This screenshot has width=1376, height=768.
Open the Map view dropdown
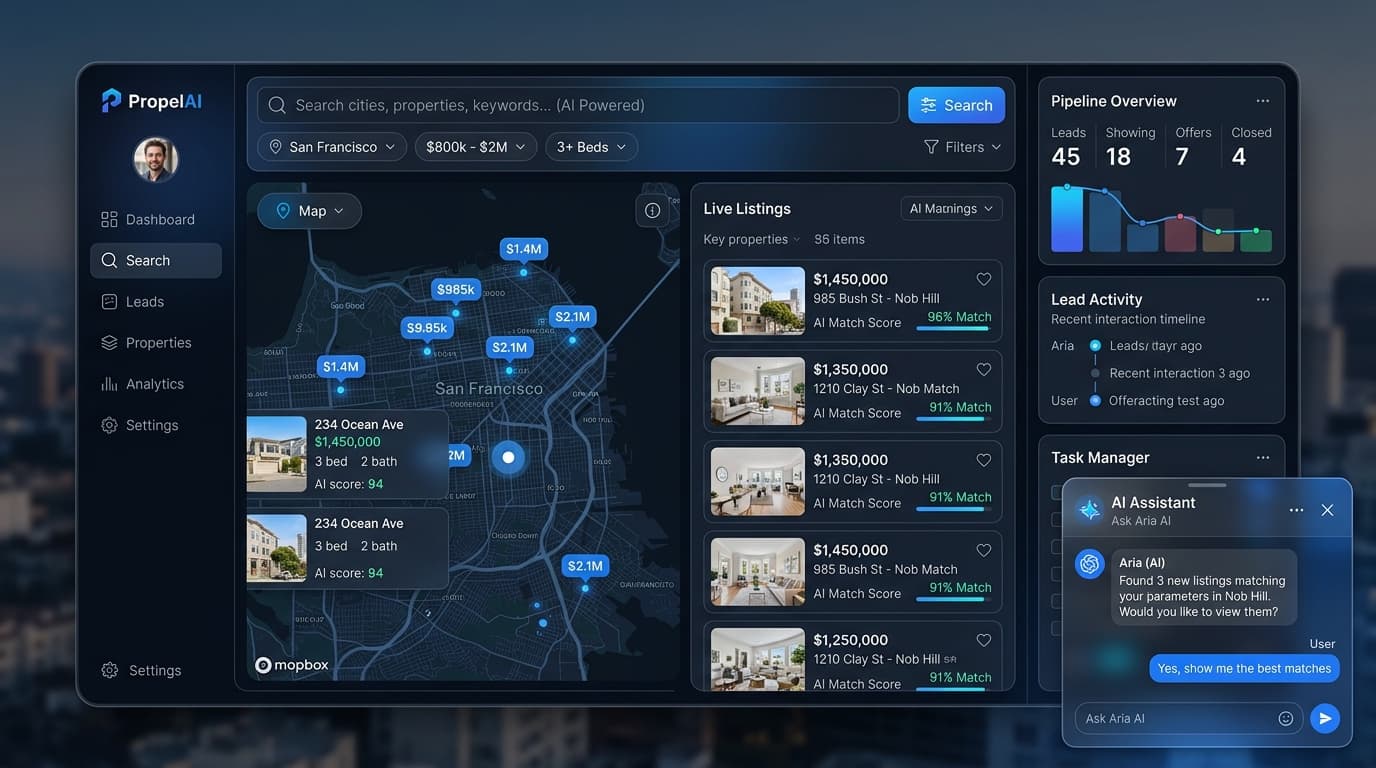click(x=310, y=211)
